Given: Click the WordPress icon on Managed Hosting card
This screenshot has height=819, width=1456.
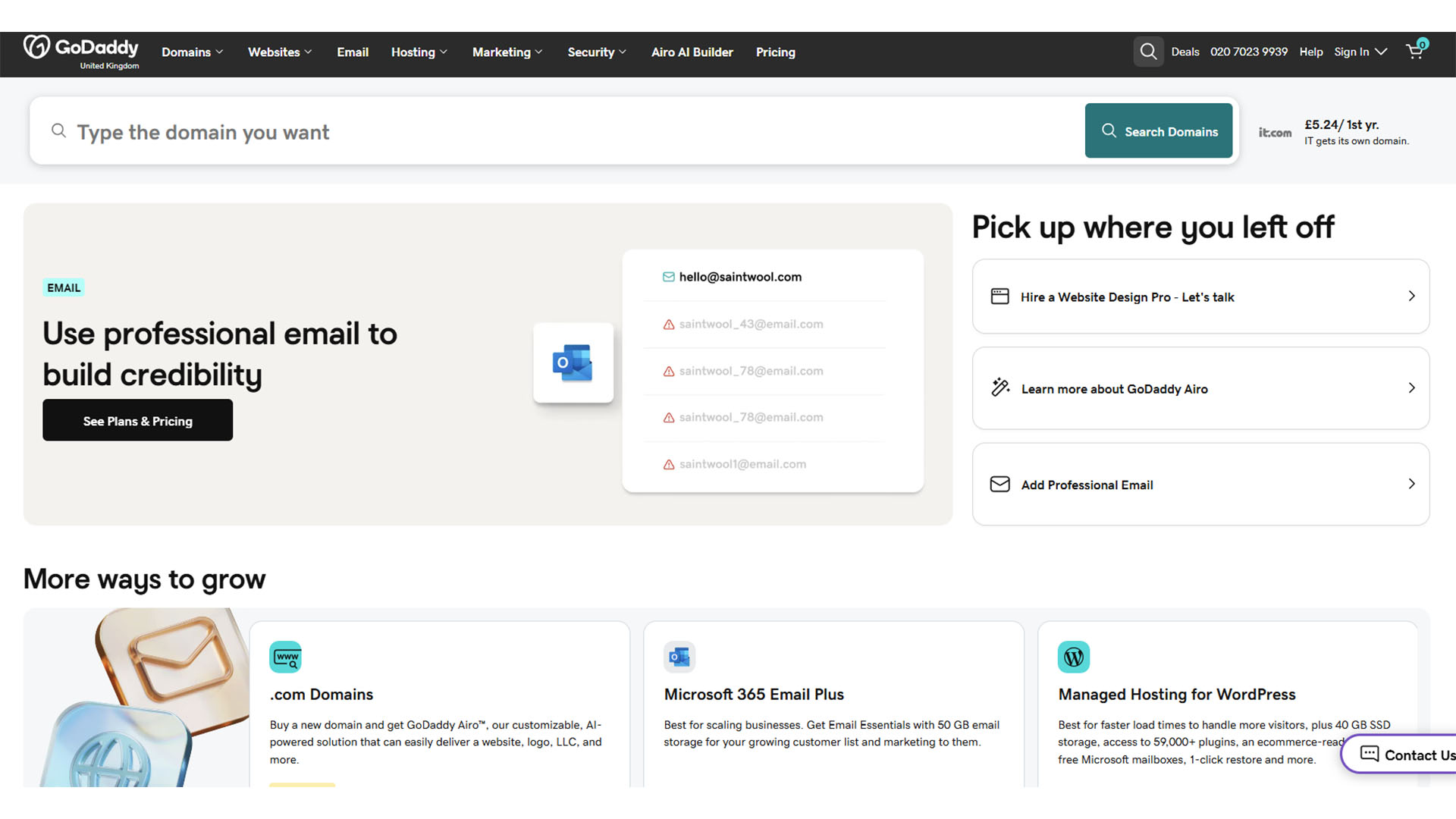Looking at the screenshot, I should point(1074,657).
